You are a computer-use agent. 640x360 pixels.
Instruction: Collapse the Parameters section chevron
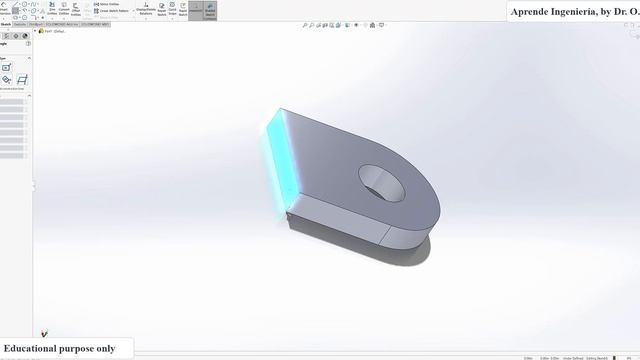[x=29, y=95]
